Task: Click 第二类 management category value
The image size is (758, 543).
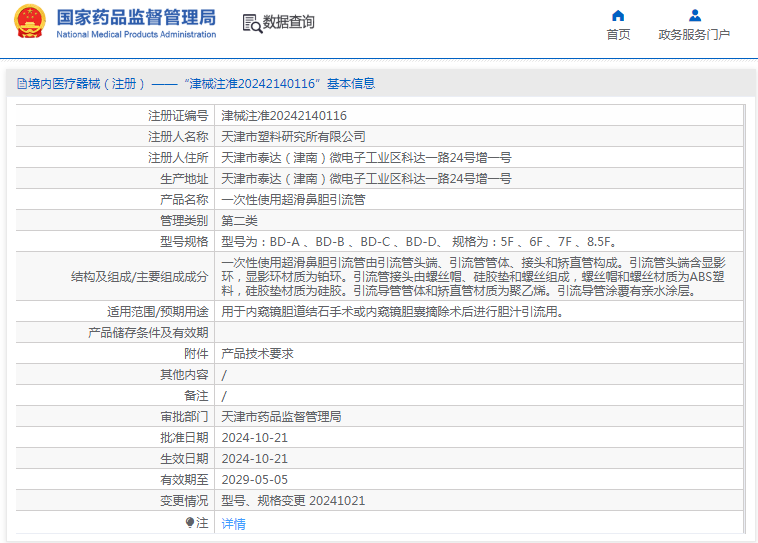Action: (x=239, y=221)
